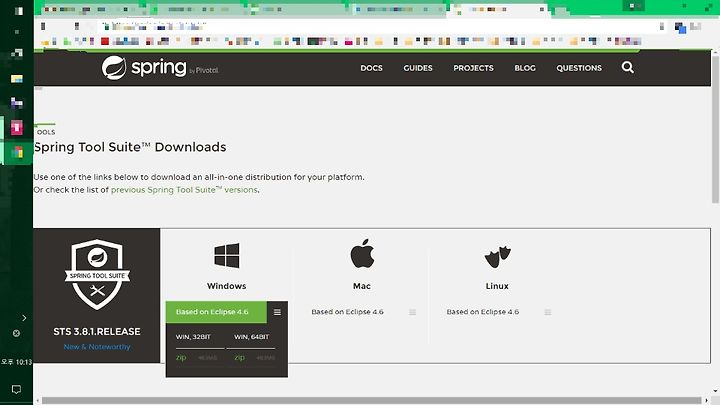Click the WIN, 32BIT label
The image size is (720, 405).
coord(193,337)
